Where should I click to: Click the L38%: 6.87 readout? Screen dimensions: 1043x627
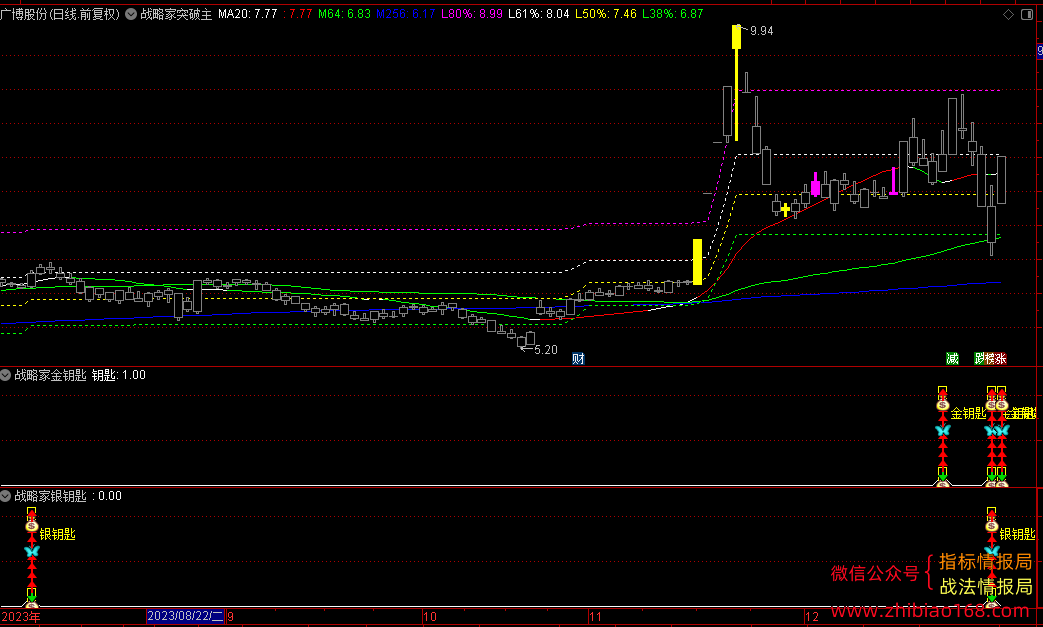(672, 14)
